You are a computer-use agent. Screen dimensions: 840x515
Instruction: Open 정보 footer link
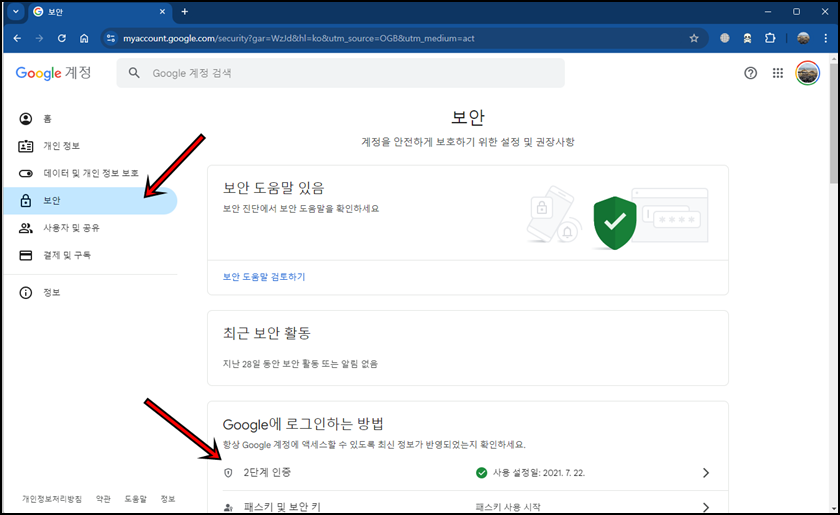click(168, 499)
